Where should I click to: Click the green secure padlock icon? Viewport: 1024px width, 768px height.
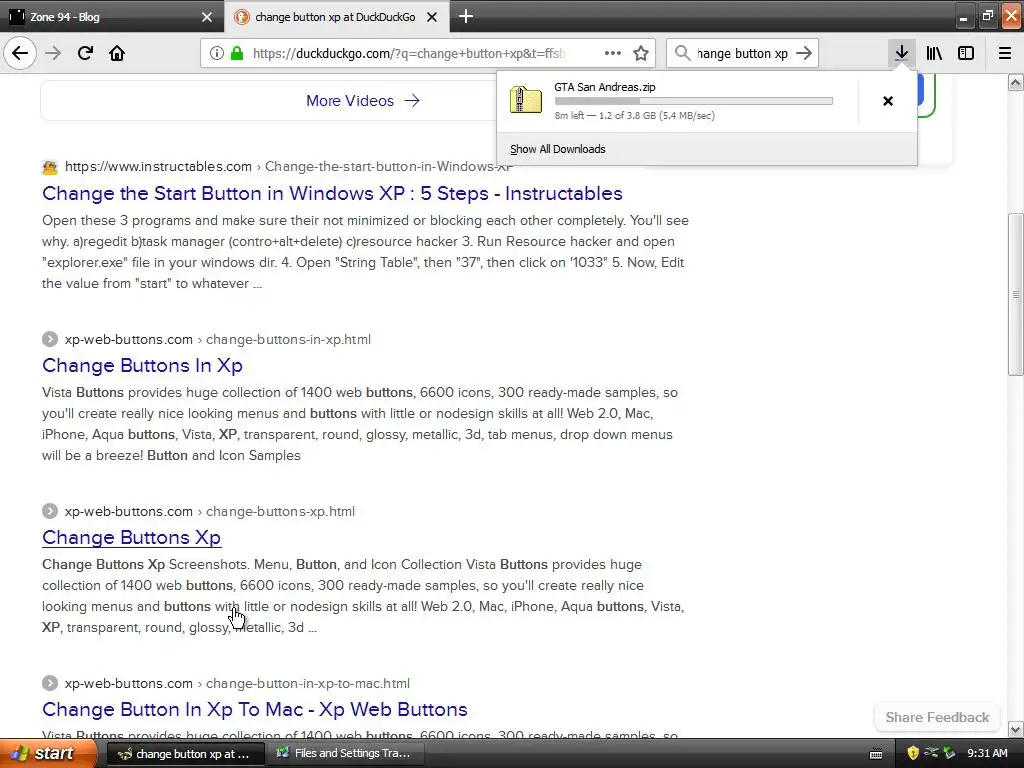pos(237,53)
